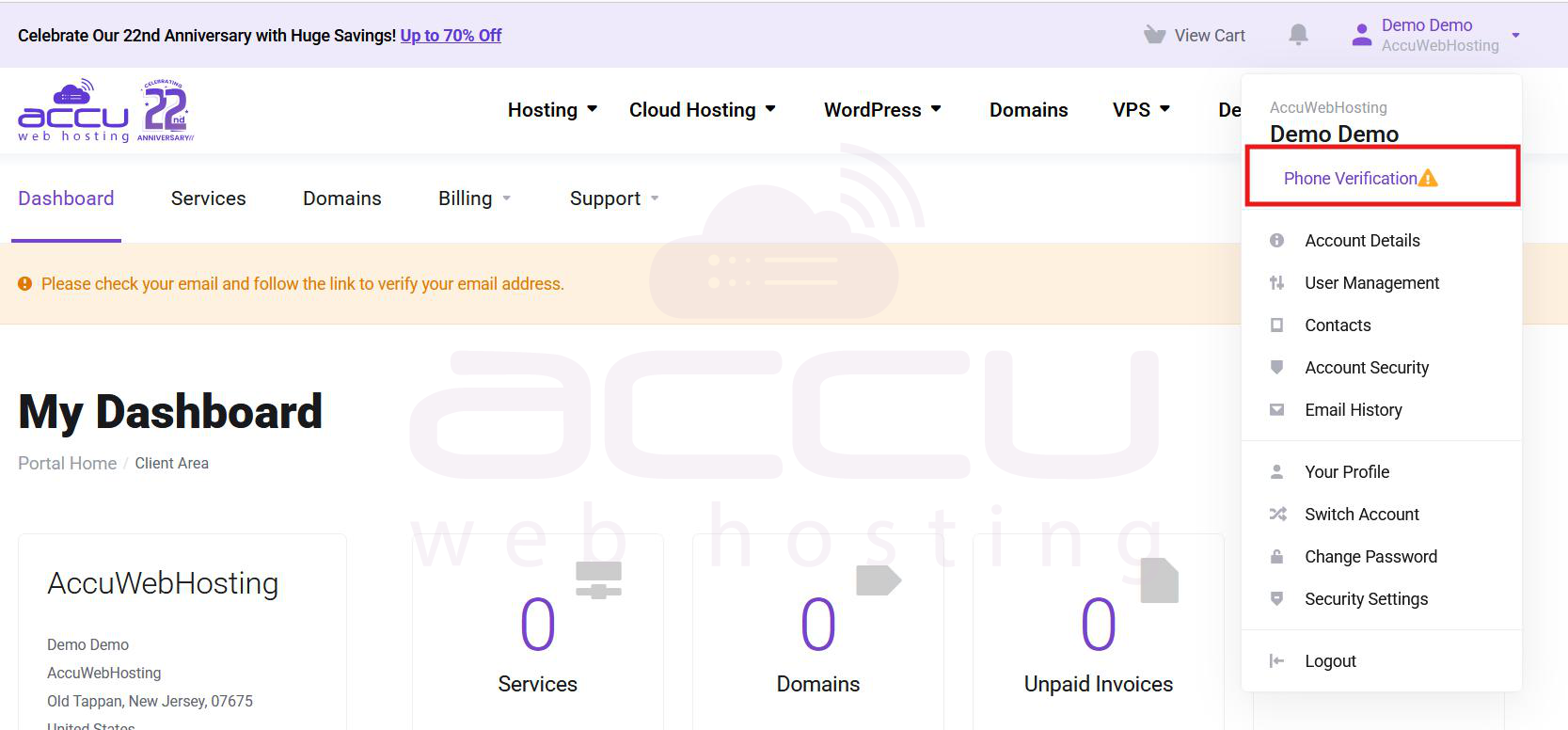Open the Billing submenu
Screen dimensions: 1568x730
474,198
